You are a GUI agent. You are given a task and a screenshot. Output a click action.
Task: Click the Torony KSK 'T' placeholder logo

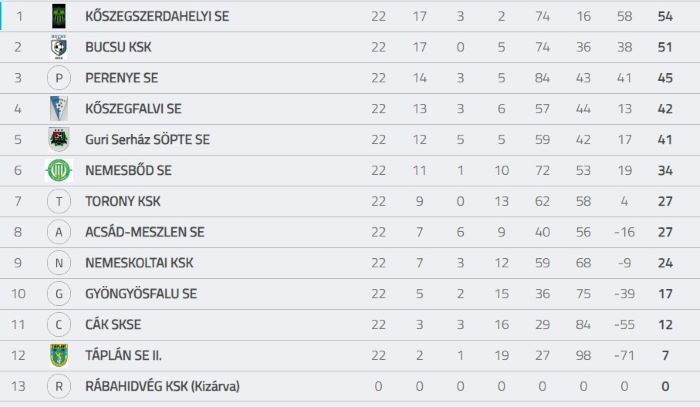point(59,201)
